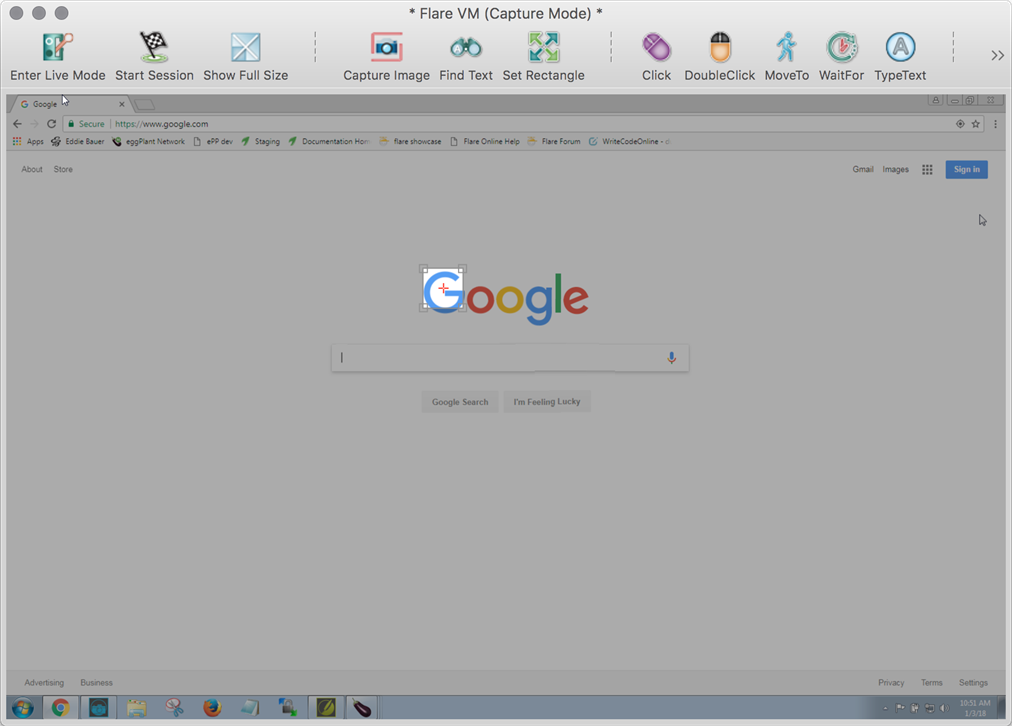This screenshot has height=726, width=1012.
Task: Open the flare showcase bookmark
Action: point(410,141)
